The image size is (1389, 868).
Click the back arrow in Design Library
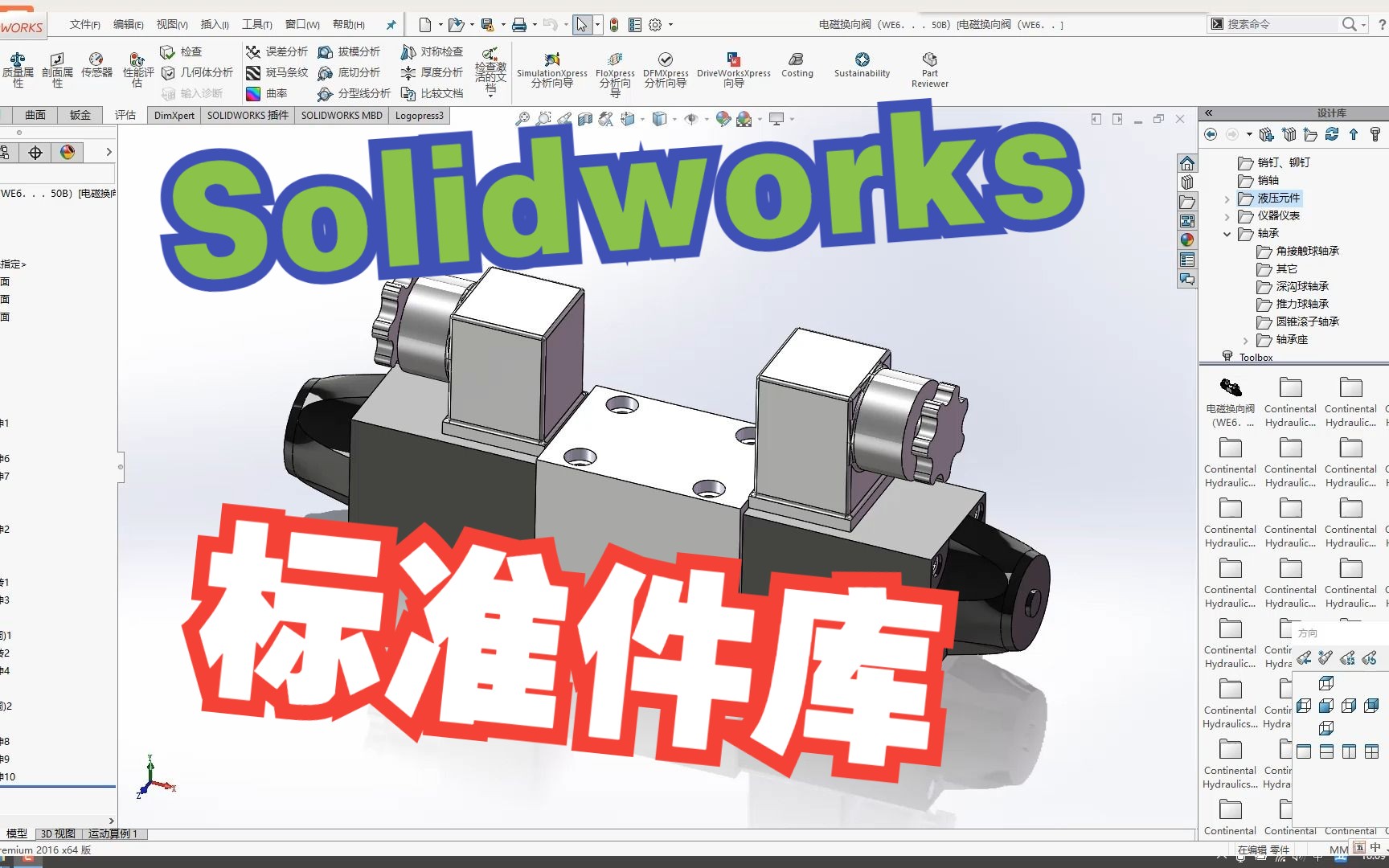[x=1211, y=134]
